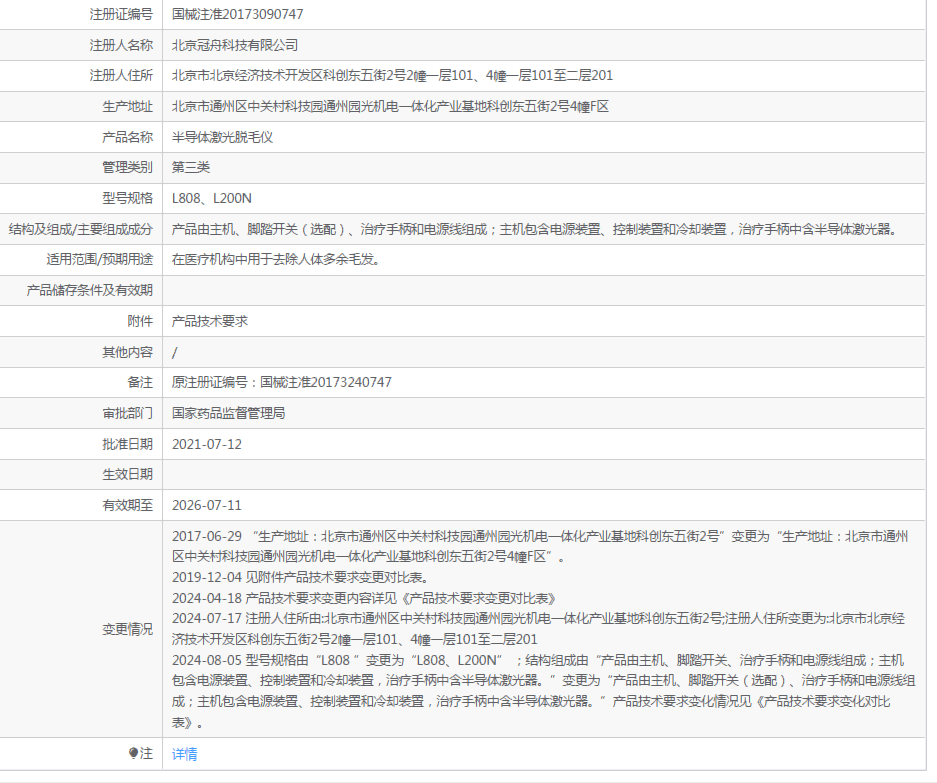Select approval date 2021-07-12
The width and height of the screenshot is (937, 783).
[x=207, y=445]
